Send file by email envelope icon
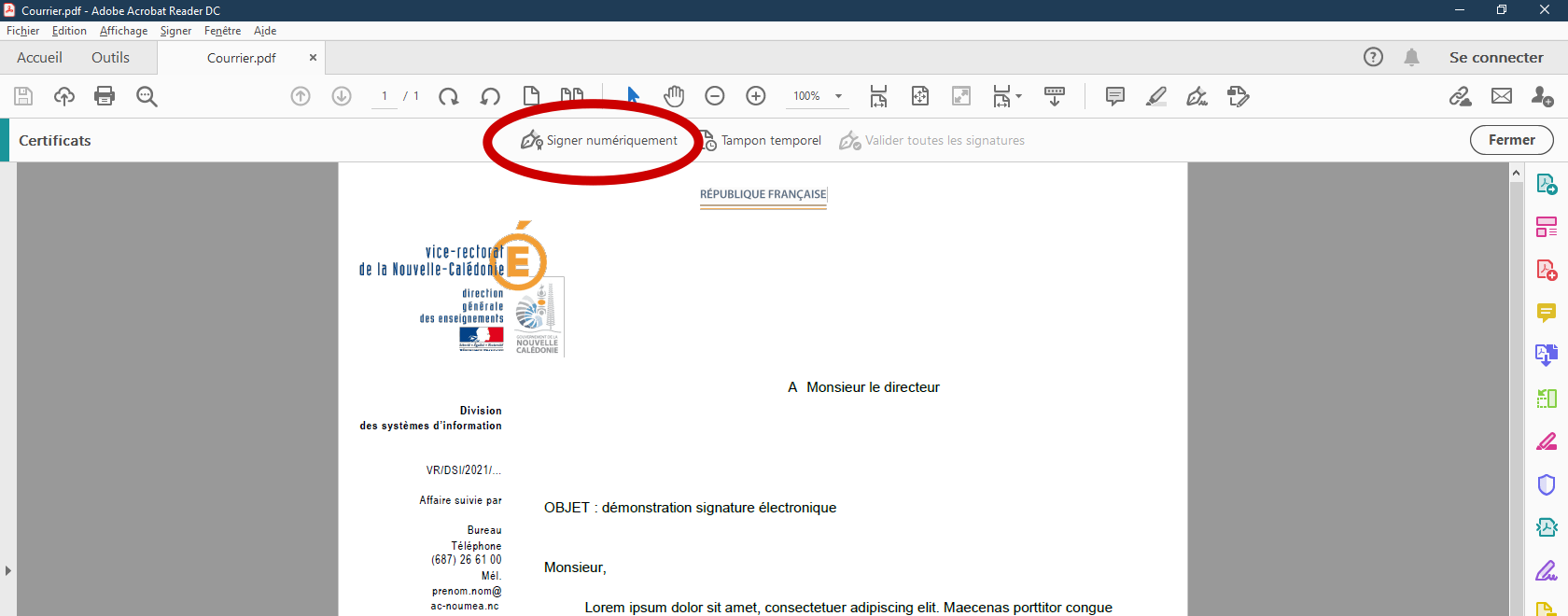The width and height of the screenshot is (1568, 616). (x=1502, y=96)
